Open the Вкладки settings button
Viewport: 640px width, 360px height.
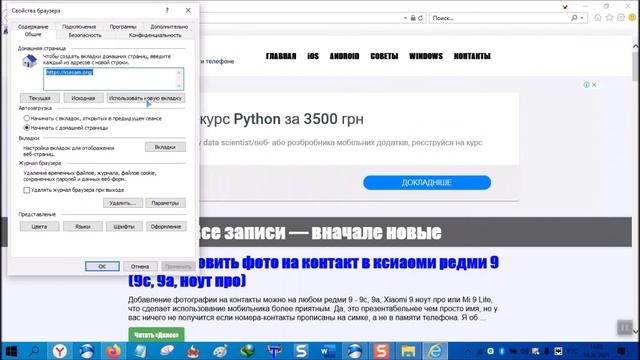tap(165, 147)
